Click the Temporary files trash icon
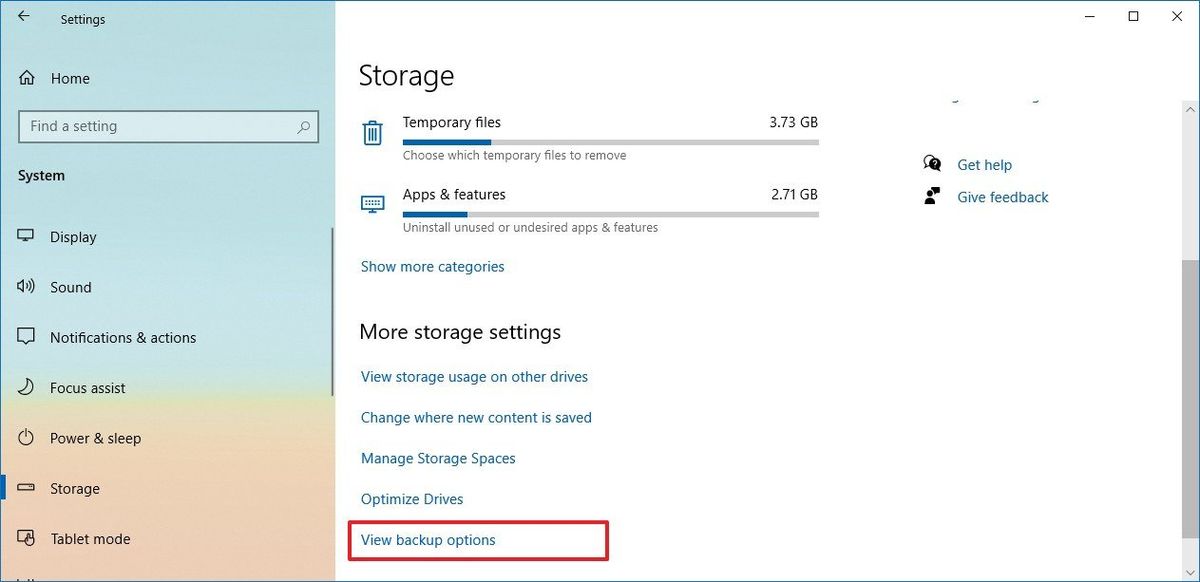 [x=372, y=131]
